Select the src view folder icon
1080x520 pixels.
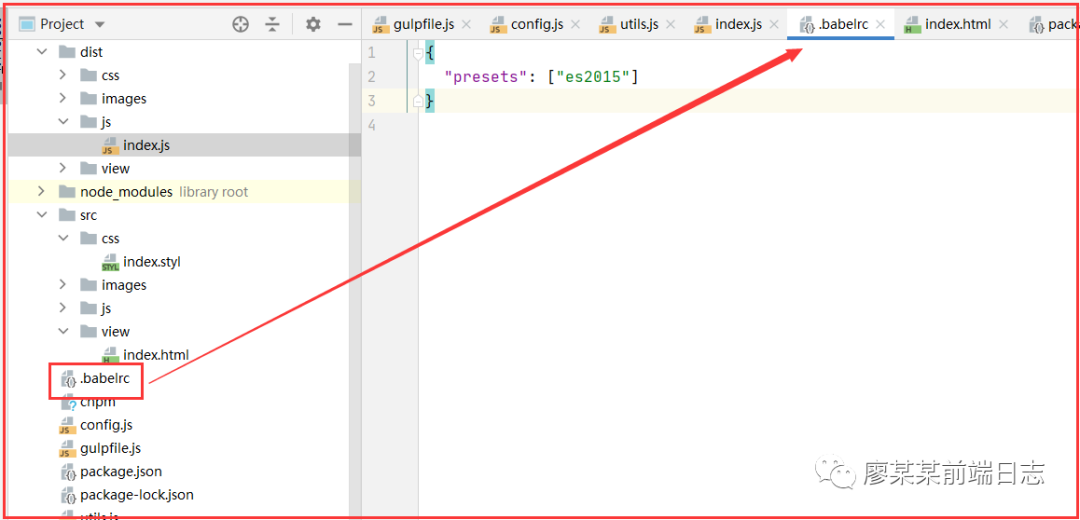click(x=88, y=331)
